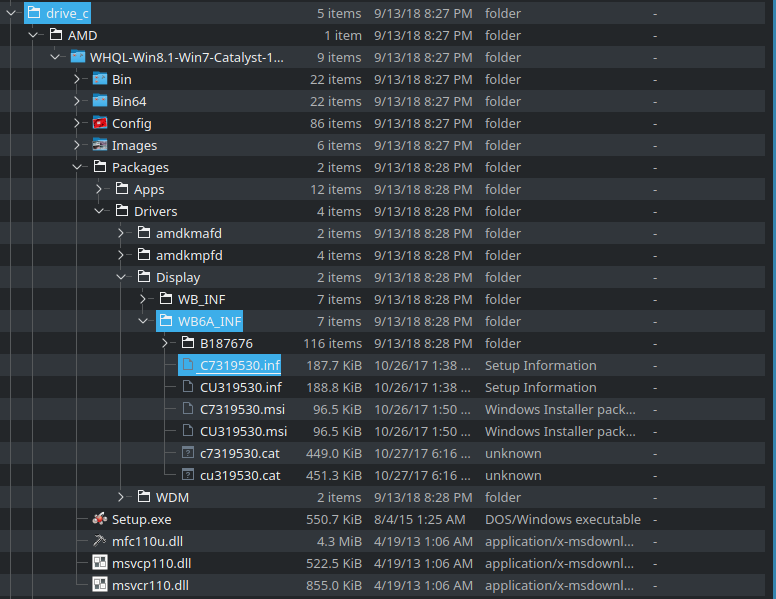The image size is (776, 599).
Task: Select the c7319530.cat file name
Action: point(240,453)
